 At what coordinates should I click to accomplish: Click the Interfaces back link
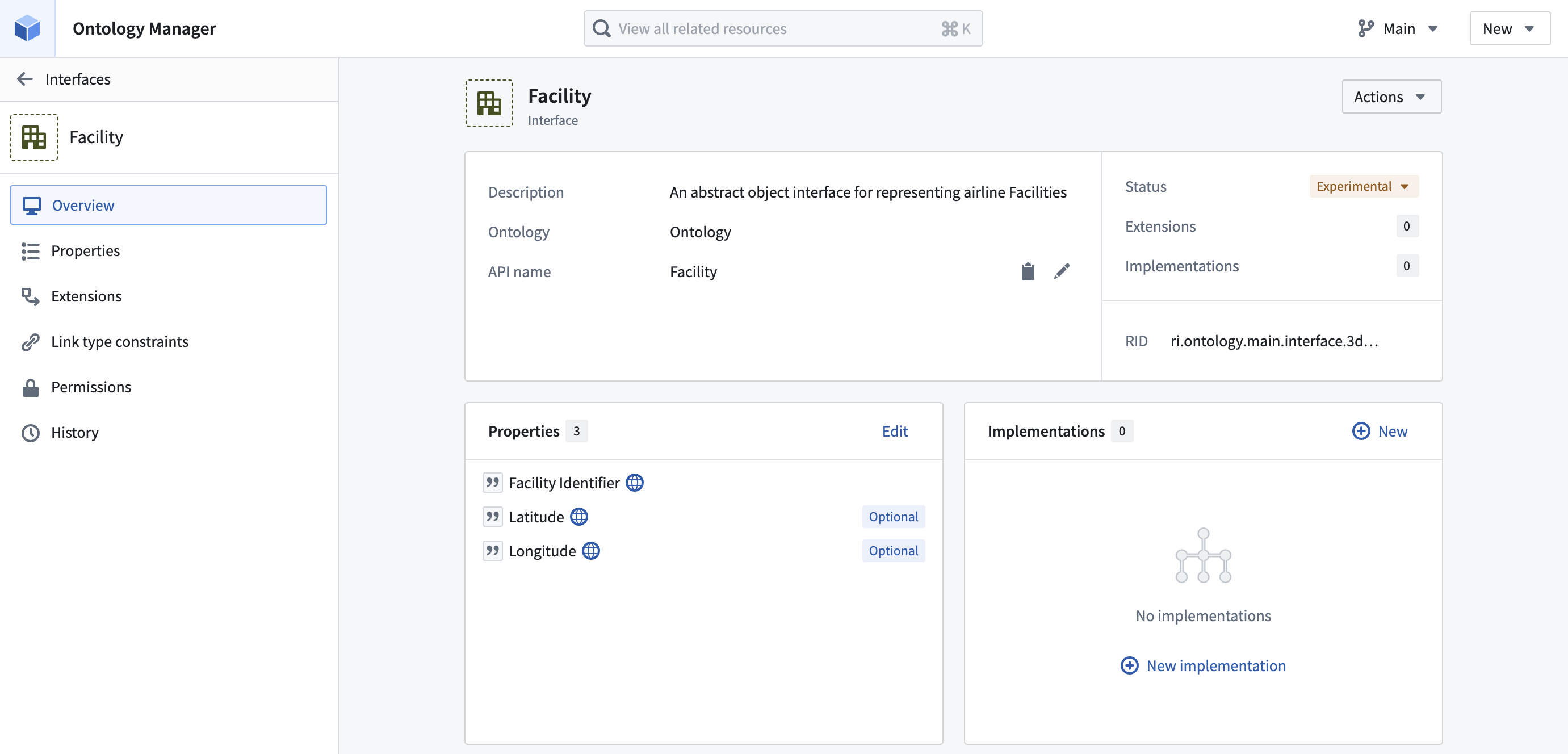78,79
